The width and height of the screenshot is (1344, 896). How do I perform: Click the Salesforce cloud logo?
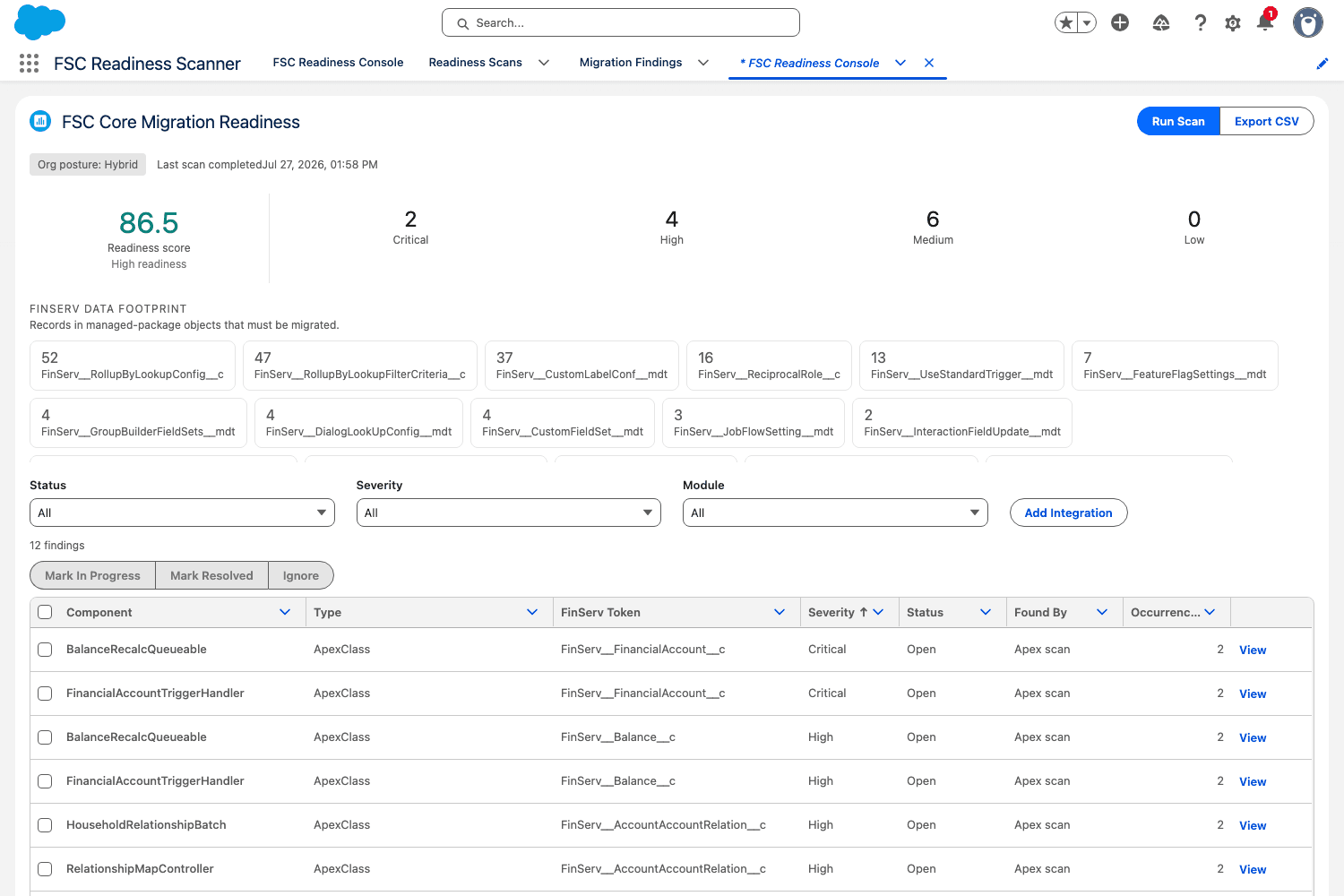[x=40, y=22]
